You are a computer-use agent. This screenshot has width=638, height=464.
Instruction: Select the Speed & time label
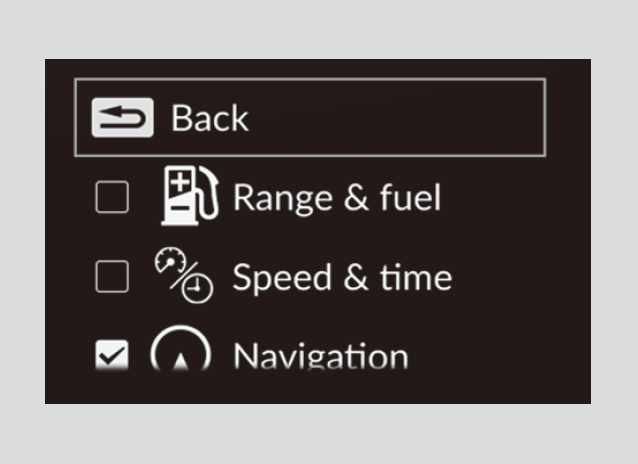[342, 277]
